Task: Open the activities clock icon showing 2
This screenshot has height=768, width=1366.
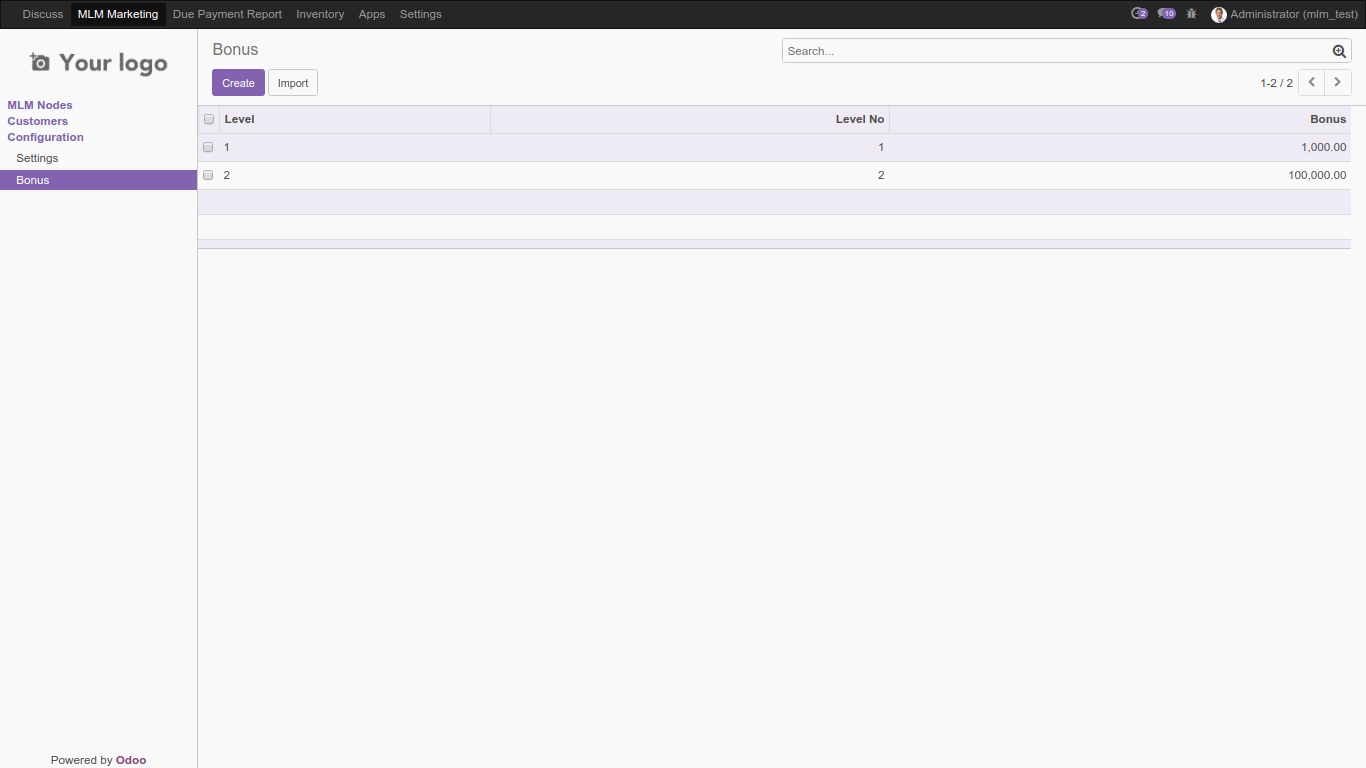Action: click(x=1139, y=13)
